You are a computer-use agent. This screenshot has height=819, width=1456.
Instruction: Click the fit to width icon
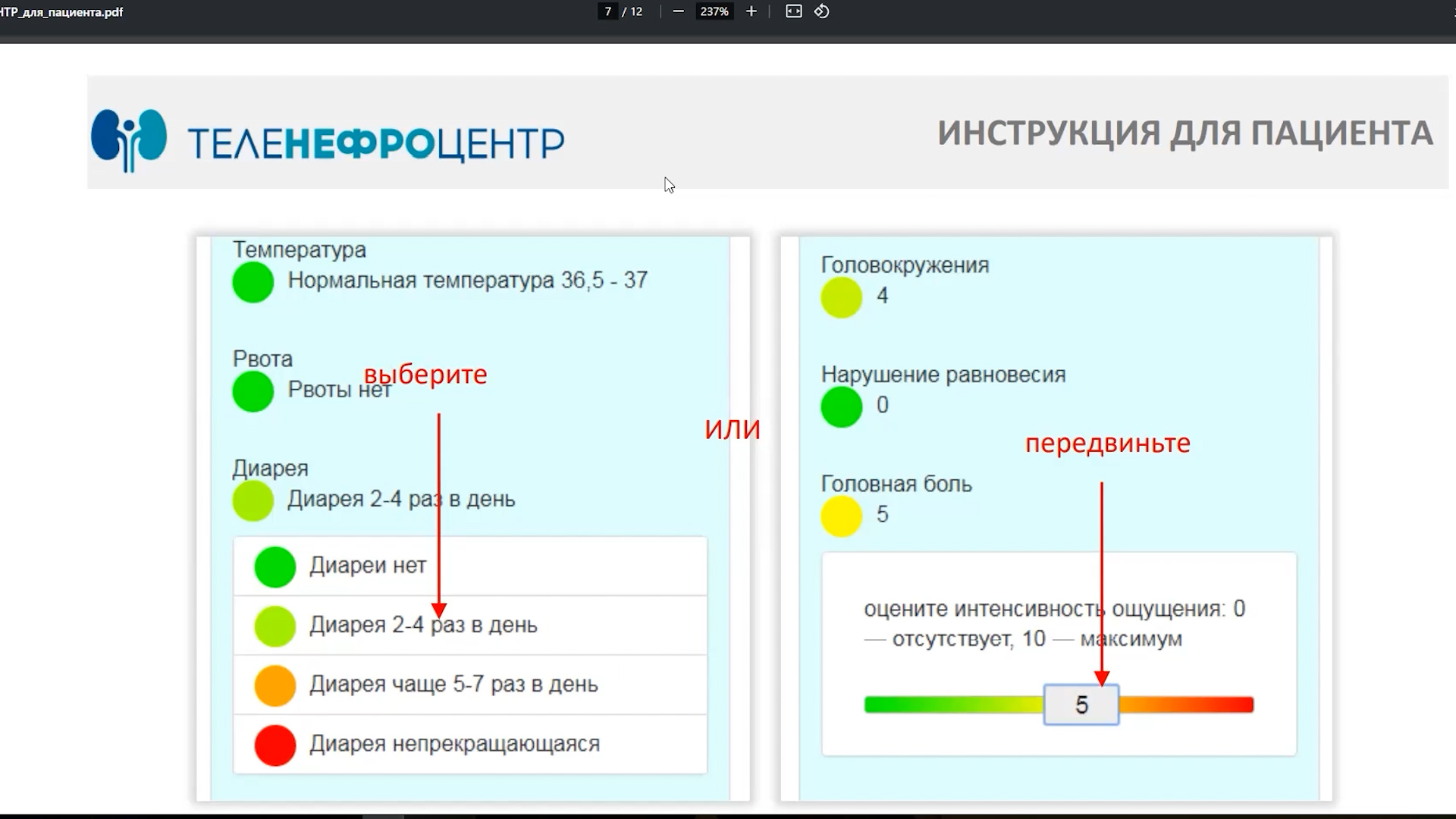[x=793, y=11]
